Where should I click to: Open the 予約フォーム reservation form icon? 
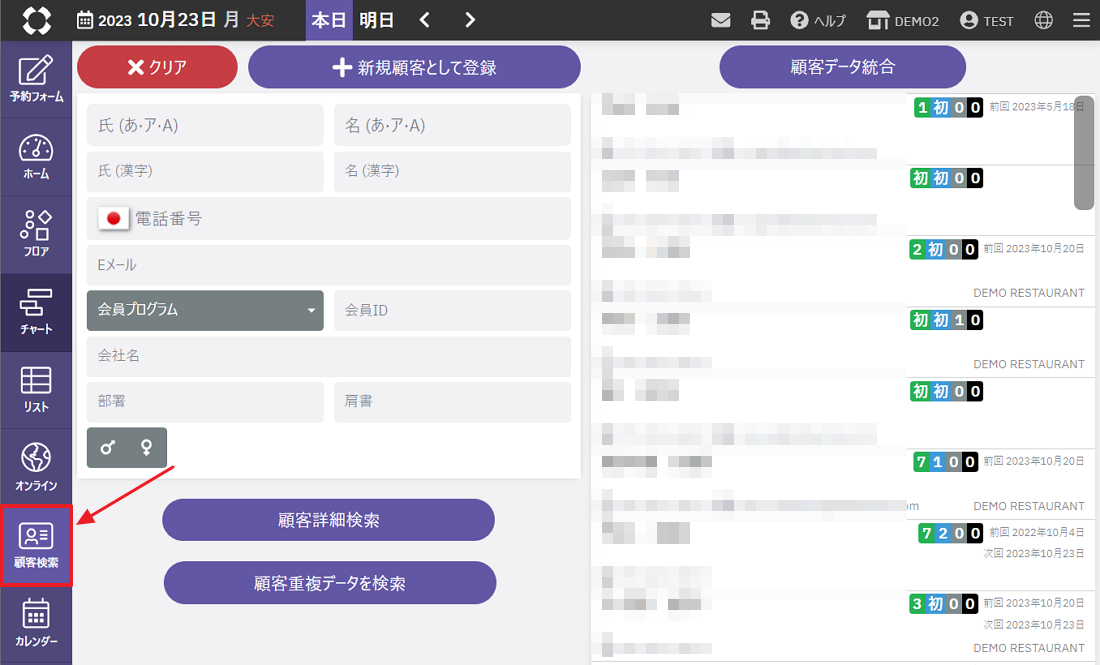click(36, 78)
